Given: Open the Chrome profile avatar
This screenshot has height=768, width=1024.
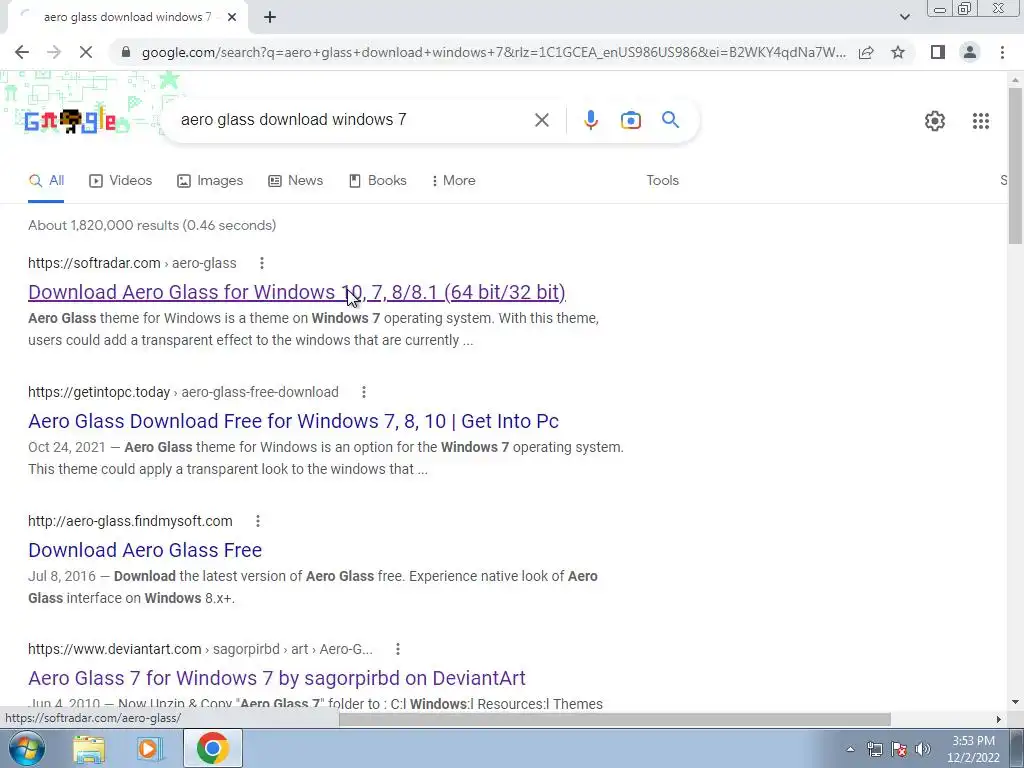Looking at the screenshot, I should point(970,52).
